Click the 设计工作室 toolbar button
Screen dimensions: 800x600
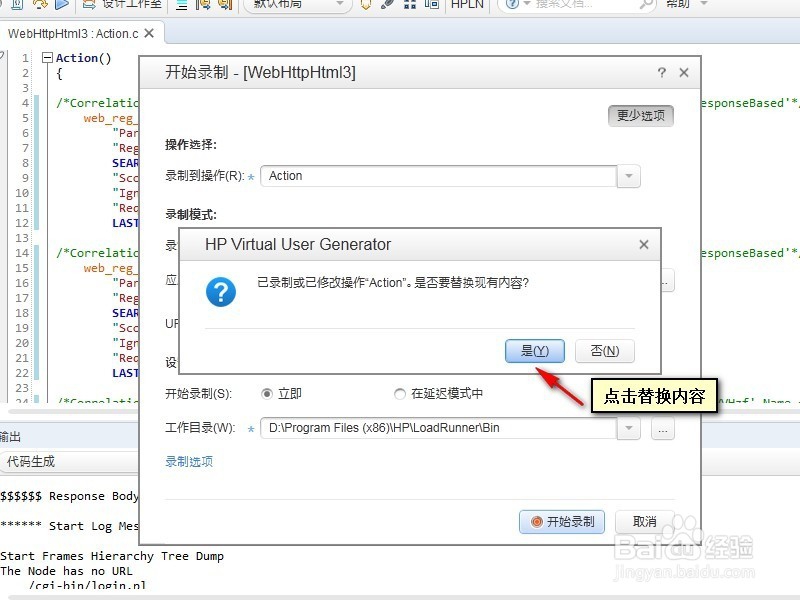122,4
